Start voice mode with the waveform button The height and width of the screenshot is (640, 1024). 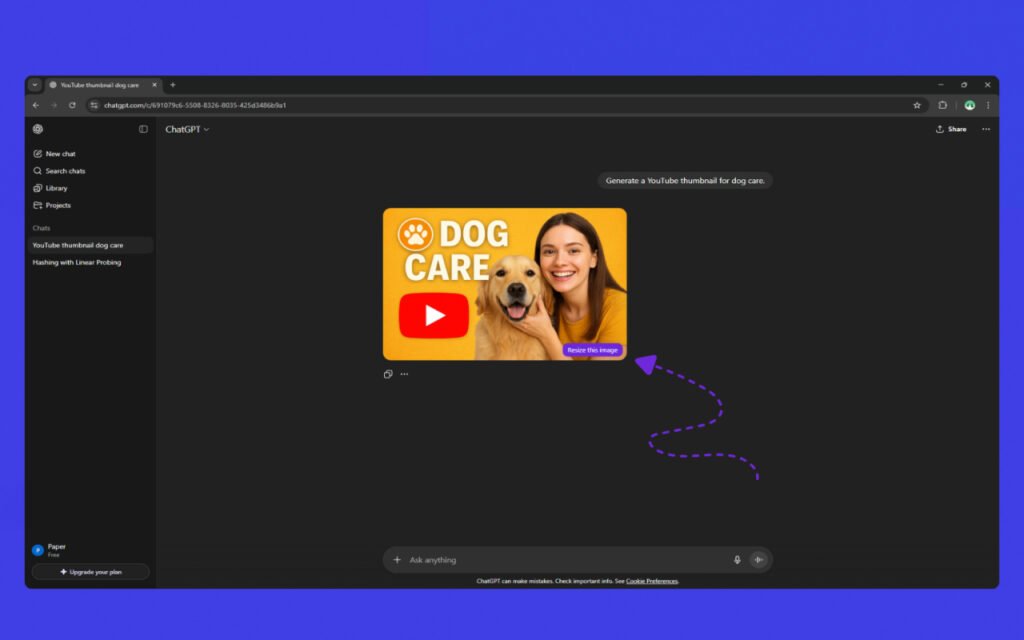coord(759,560)
